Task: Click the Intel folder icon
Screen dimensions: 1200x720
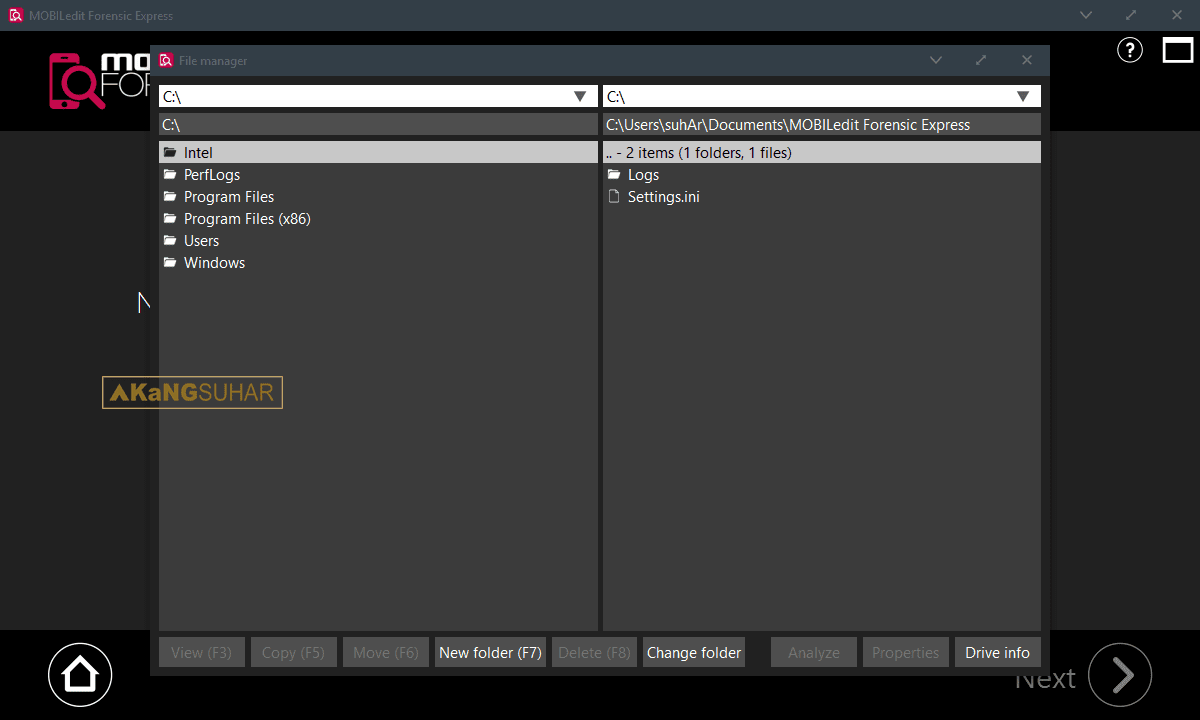Action: (x=170, y=153)
